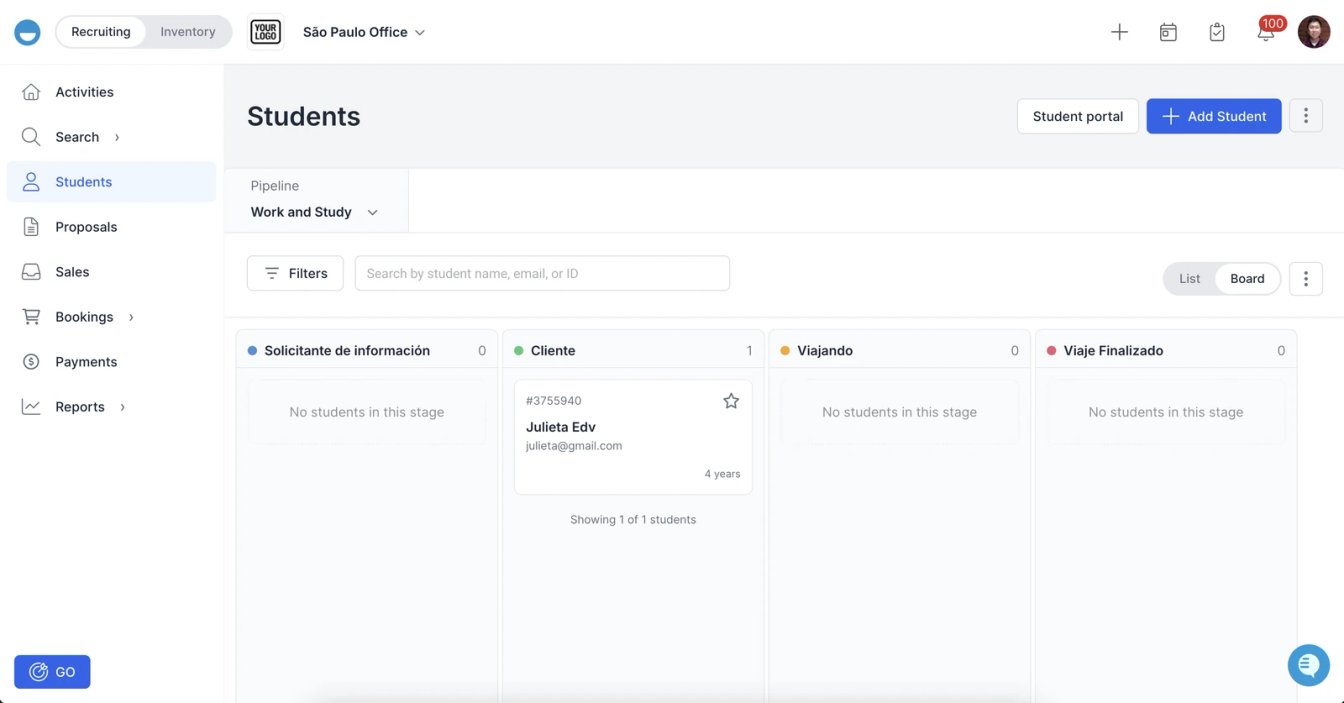The width and height of the screenshot is (1344, 703).
Task: Select Board view
Action: tap(1247, 279)
